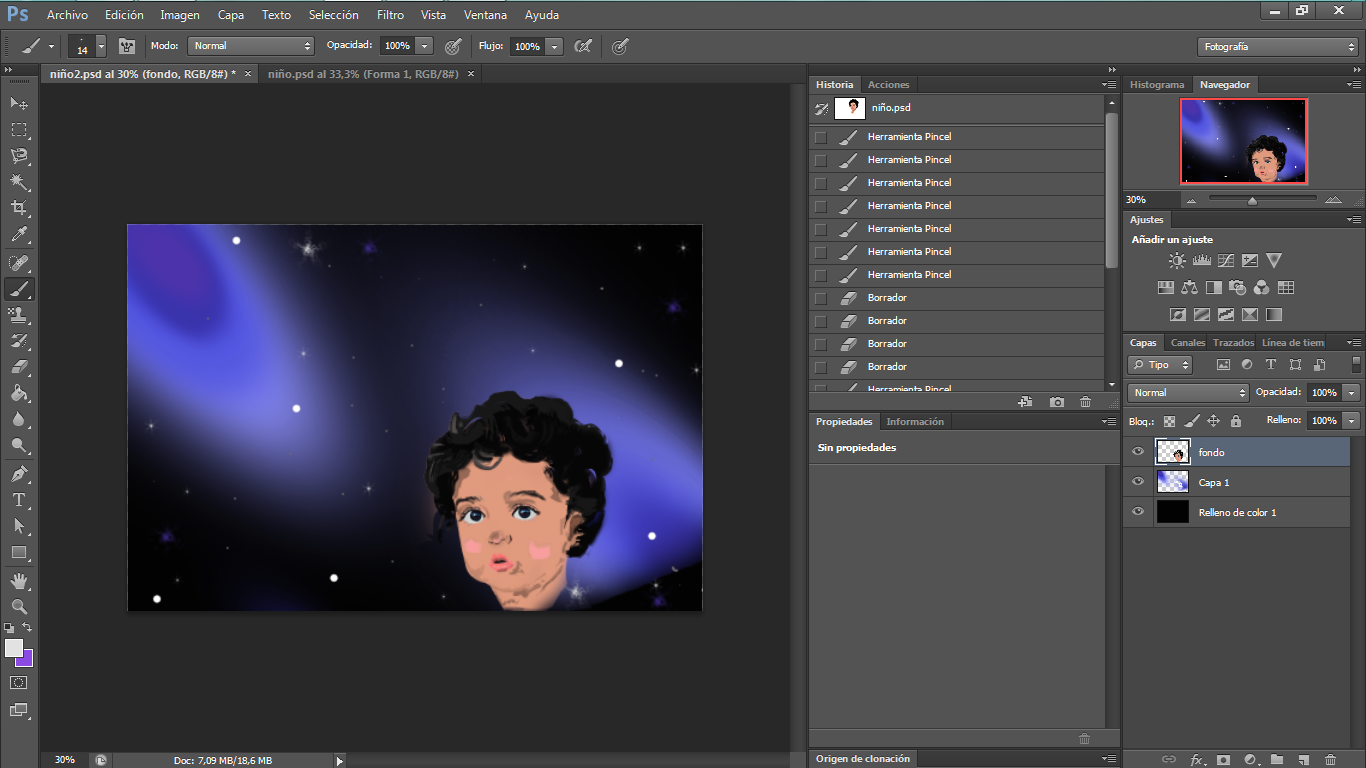Open the Flujo slider dropdown
Viewport: 1366px width, 768px height.
[x=555, y=46]
